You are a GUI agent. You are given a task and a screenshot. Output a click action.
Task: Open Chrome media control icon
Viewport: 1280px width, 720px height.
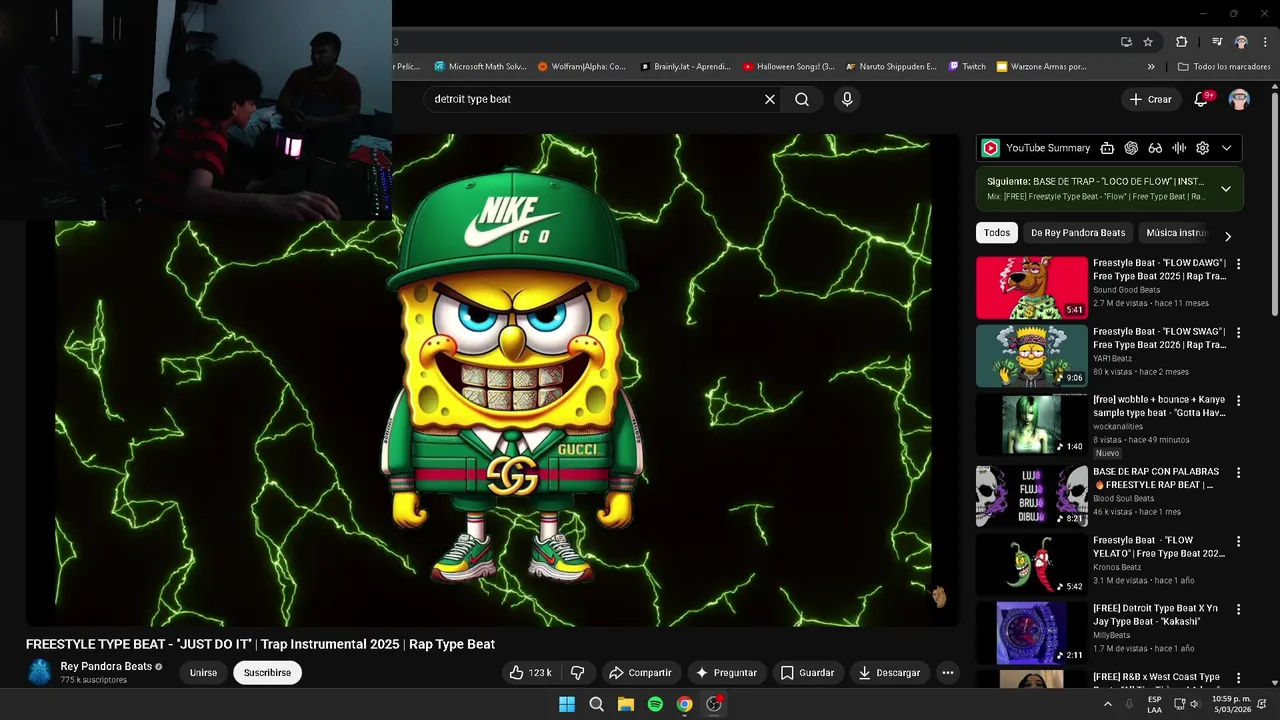(1217, 42)
